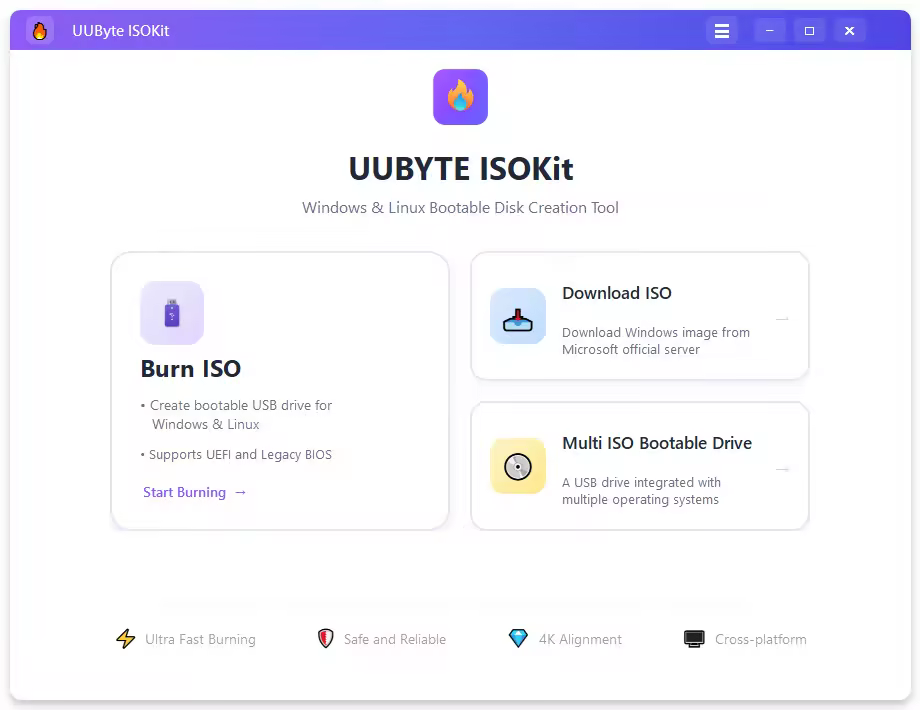Click the Download ISO tray icon
920x710 pixels.
[x=518, y=316]
